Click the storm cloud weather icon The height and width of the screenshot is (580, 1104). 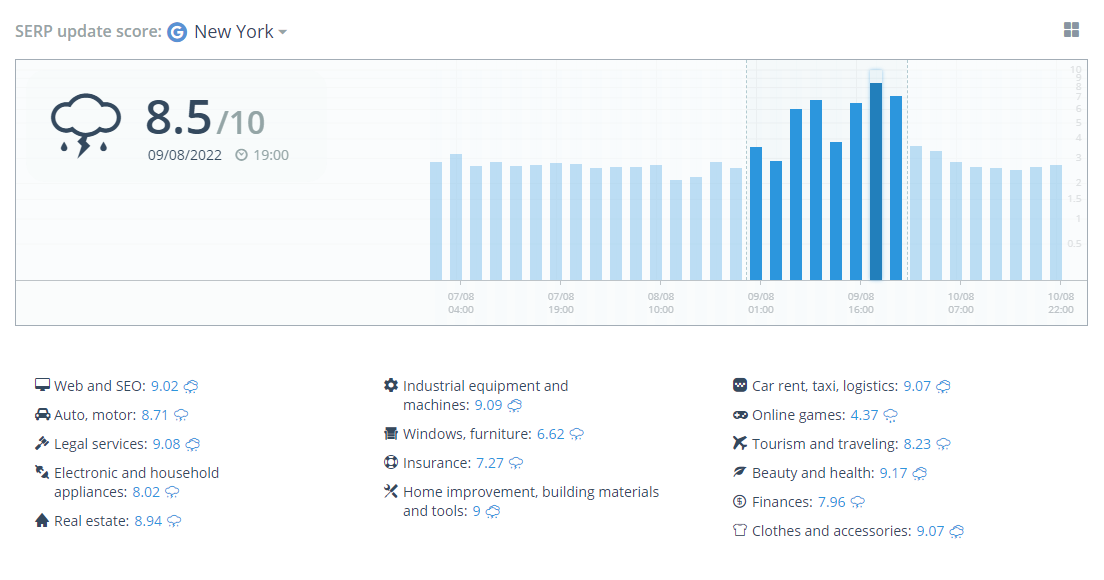(x=85, y=125)
